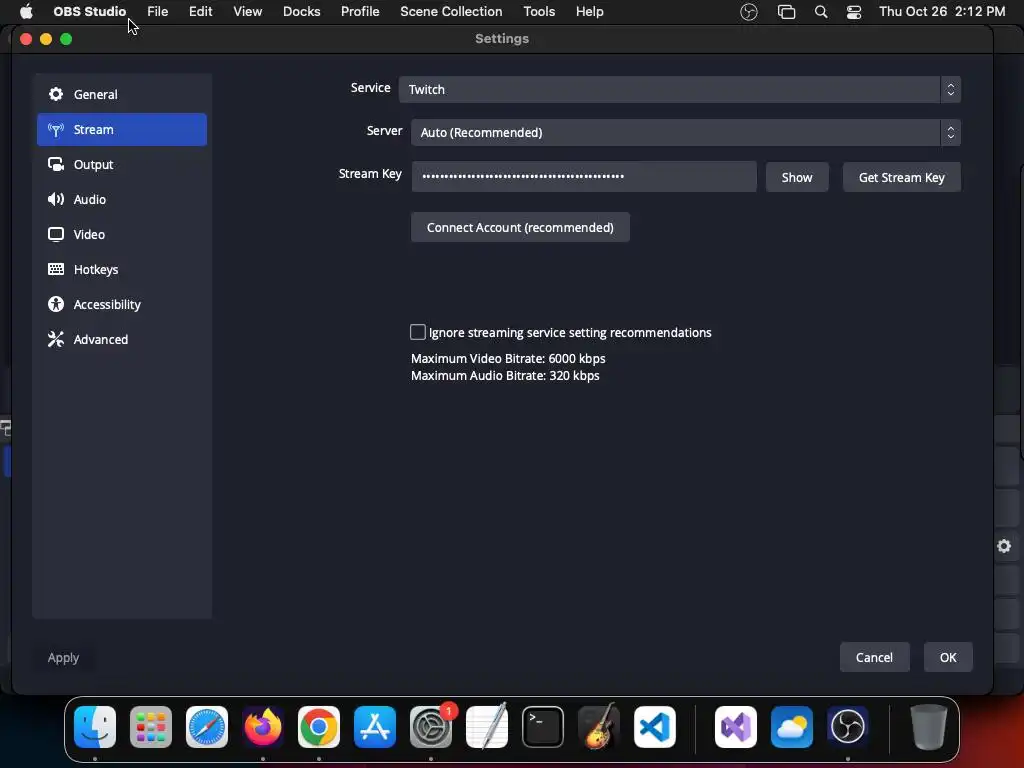1024x768 pixels.
Task: Open the OBS Studio application menu
Action: pyautogui.click(x=89, y=11)
